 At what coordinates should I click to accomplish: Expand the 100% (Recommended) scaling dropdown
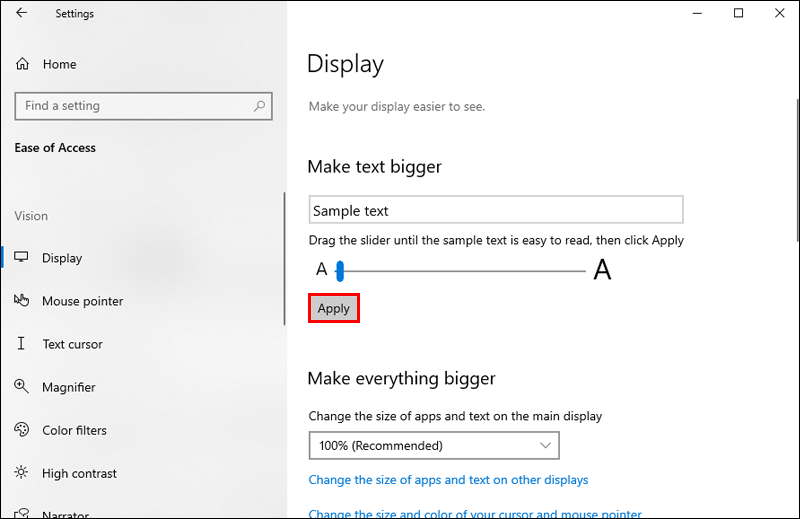[434, 446]
